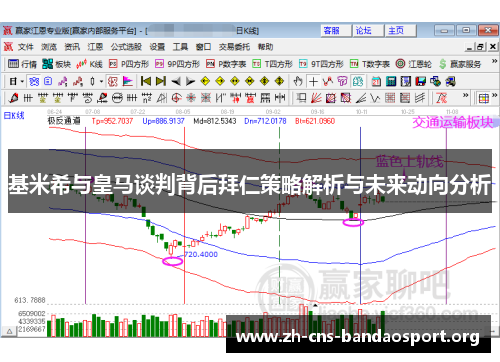Open the 文件 menu

pyautogui.click(x=26, y=47)
